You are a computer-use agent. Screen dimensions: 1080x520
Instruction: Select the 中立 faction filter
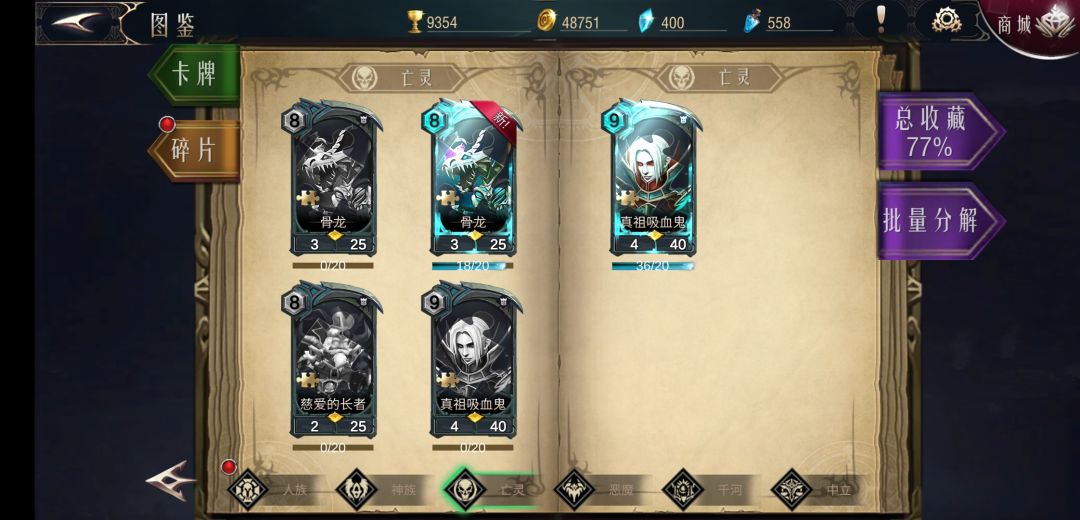[818, 490]
